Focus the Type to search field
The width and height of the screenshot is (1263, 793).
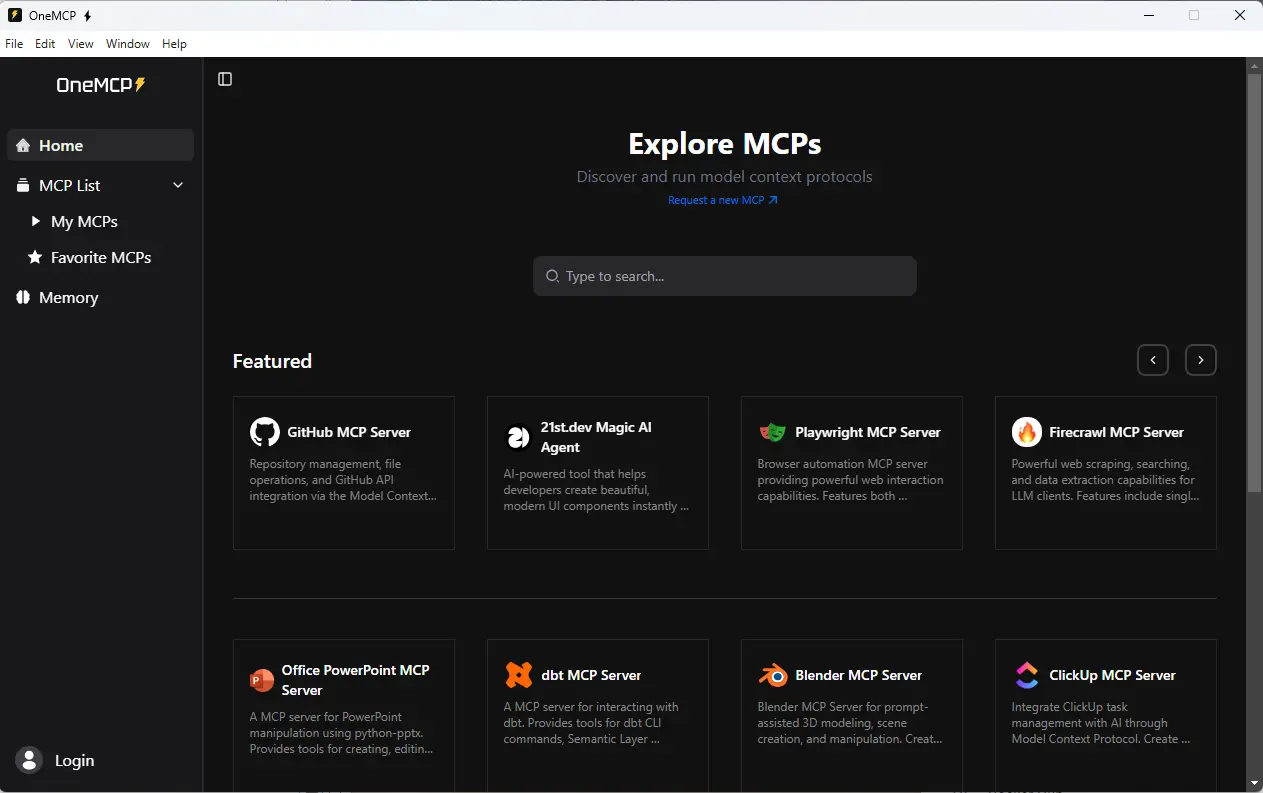[x=725, y=276]
